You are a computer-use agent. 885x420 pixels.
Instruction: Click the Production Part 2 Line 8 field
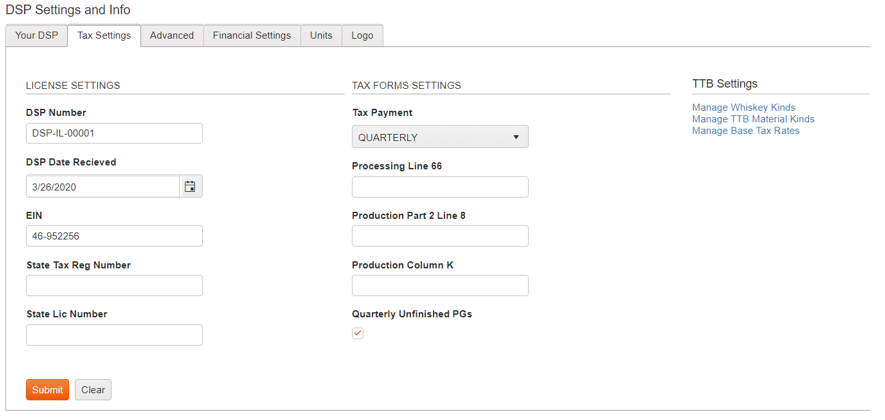tap(440, 236)
